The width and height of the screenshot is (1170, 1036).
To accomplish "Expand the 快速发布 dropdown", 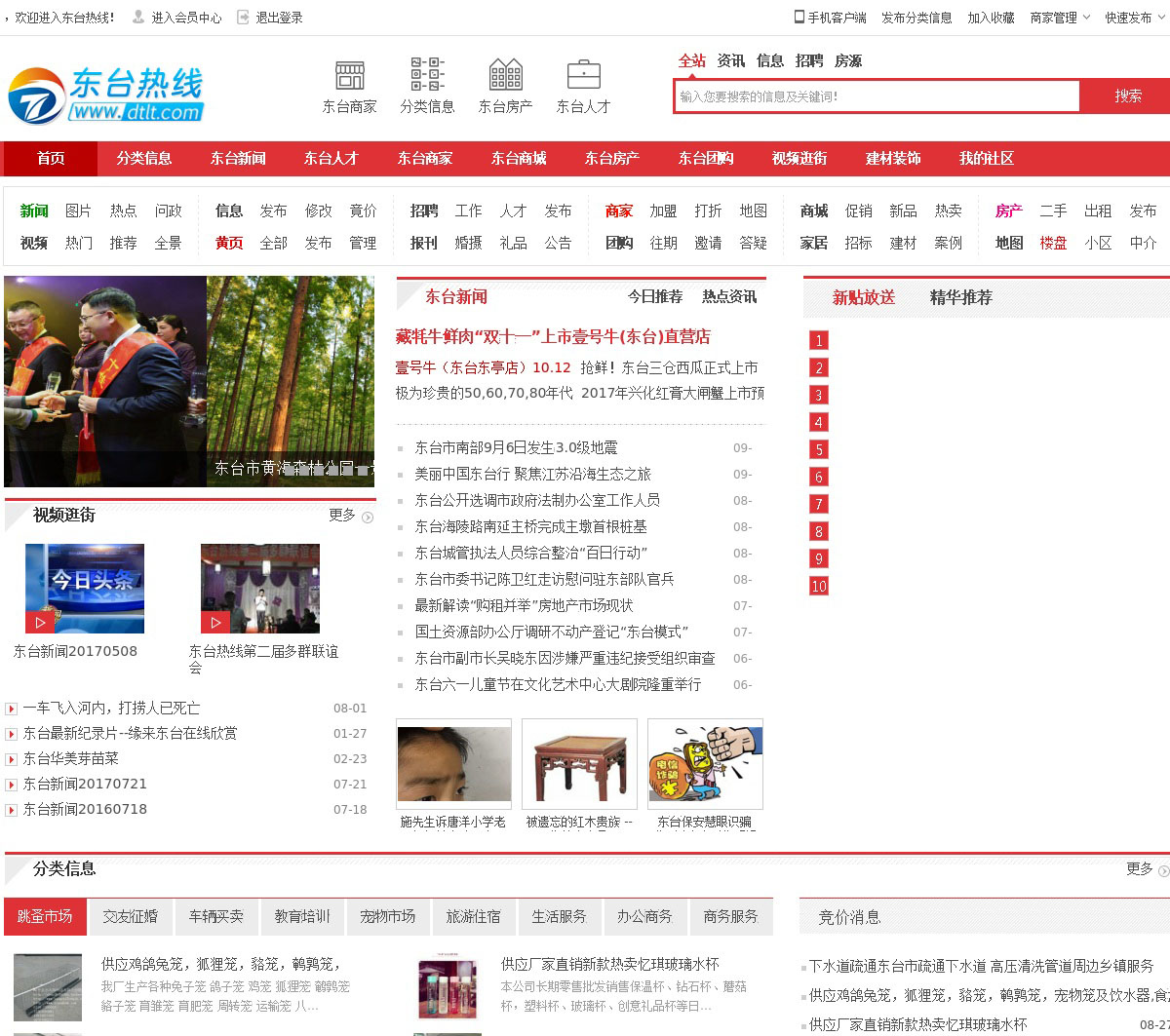I will (x=1135, y=18).
